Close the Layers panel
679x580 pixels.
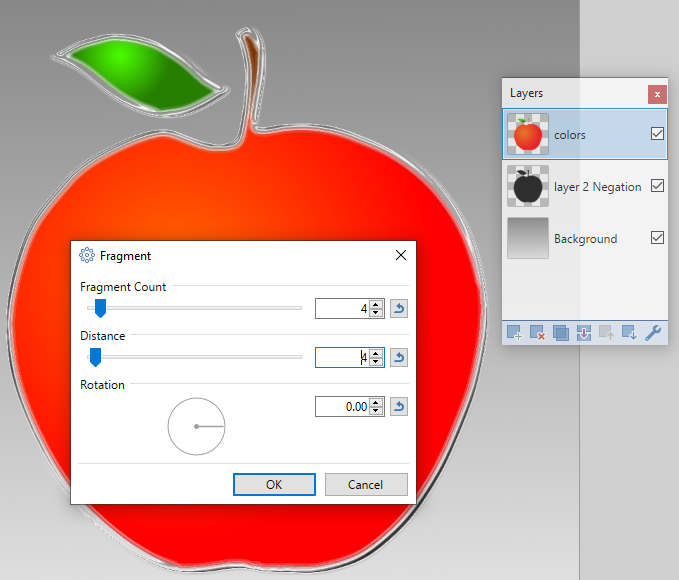[657, 94]
